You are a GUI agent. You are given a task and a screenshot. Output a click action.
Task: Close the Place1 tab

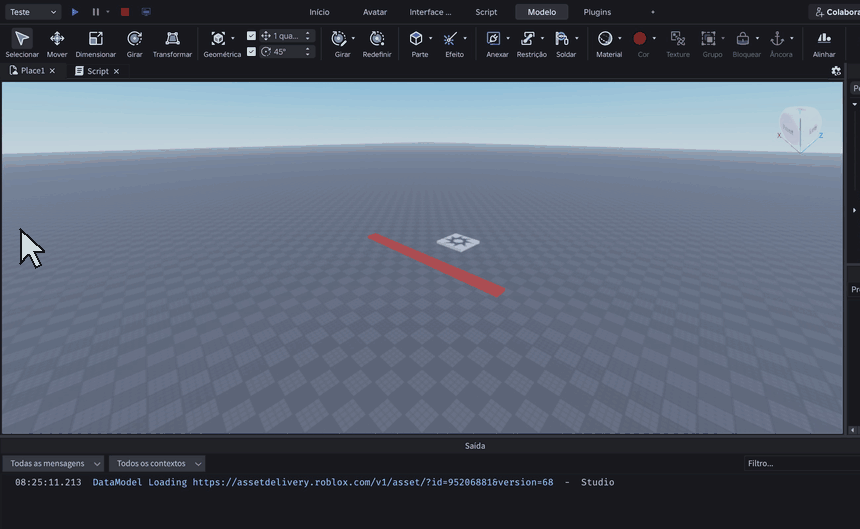click(x=52, y=71)
